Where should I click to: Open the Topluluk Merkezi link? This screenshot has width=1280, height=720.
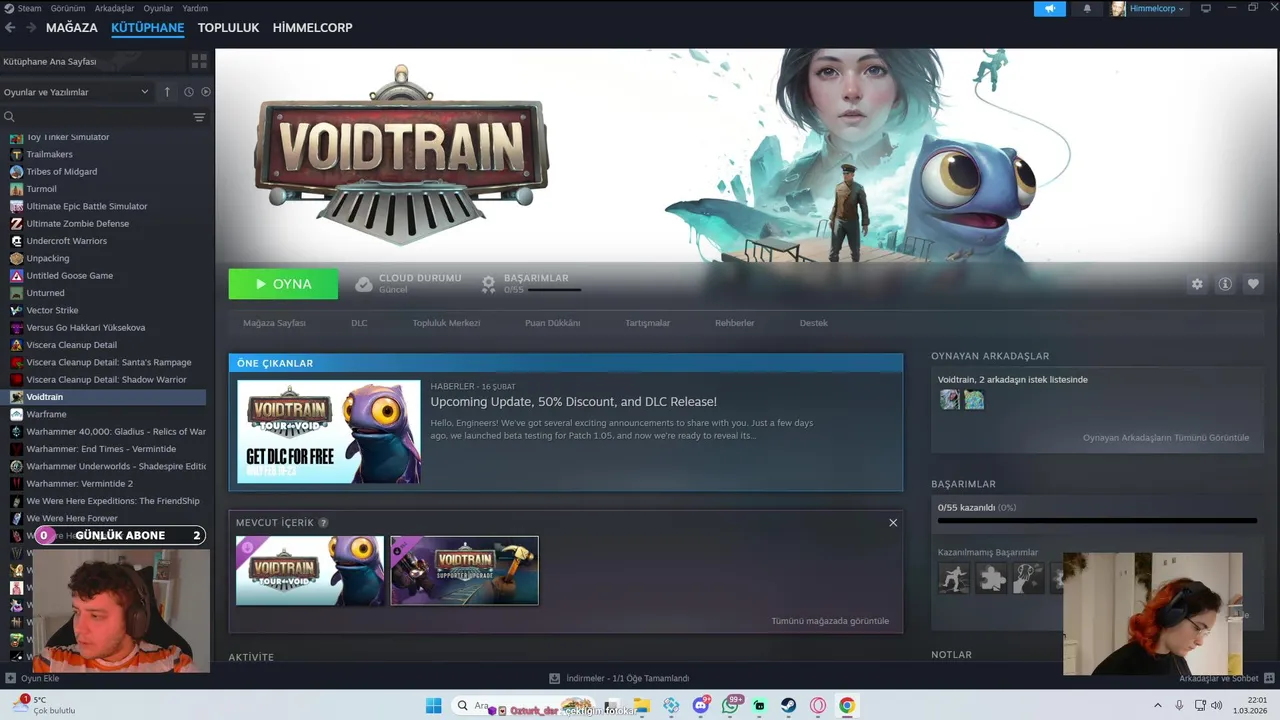(x=446, y=323)
